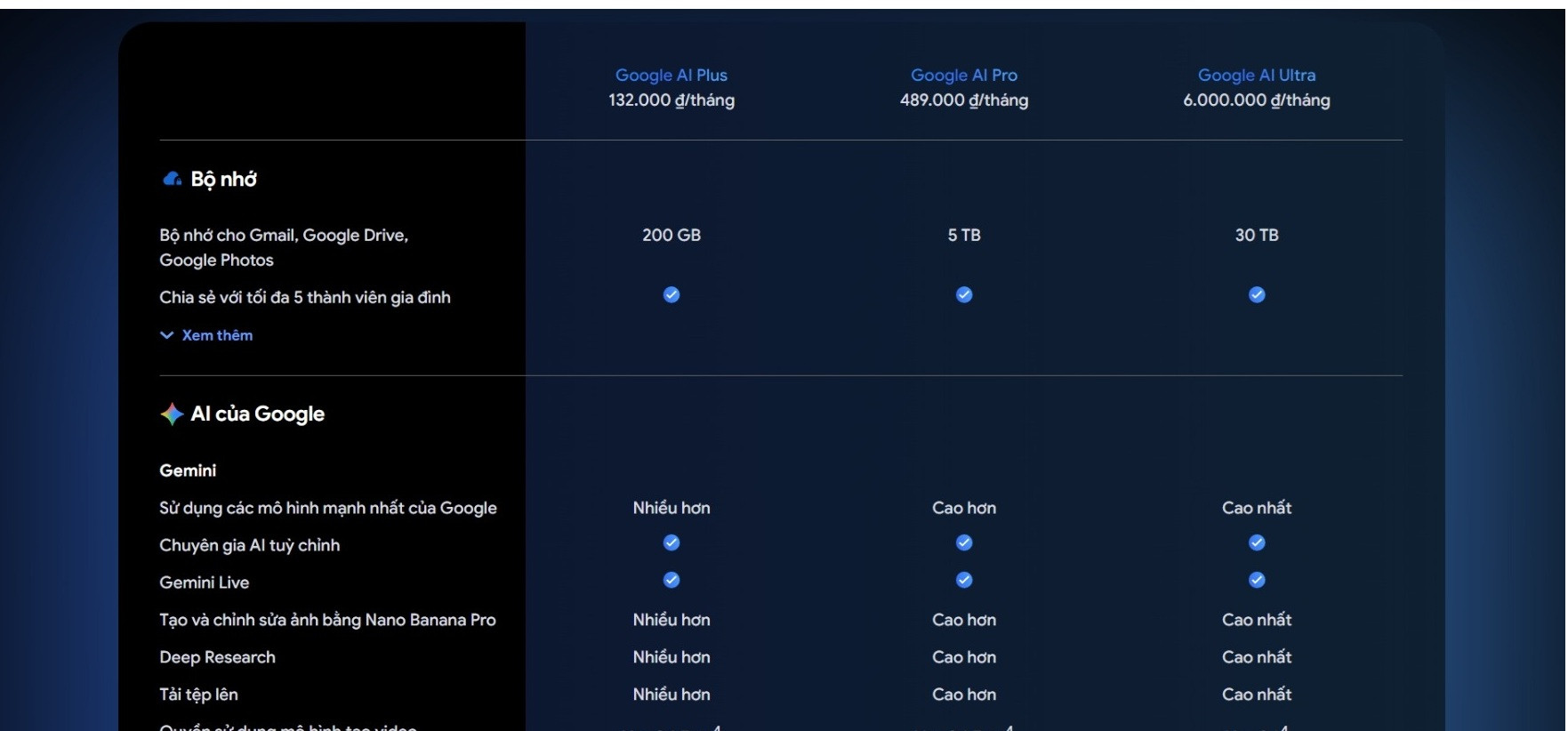
Task: Click Chuyên gia AI tuỳ chỉnh checkmark for Plus
Action: 671,543
